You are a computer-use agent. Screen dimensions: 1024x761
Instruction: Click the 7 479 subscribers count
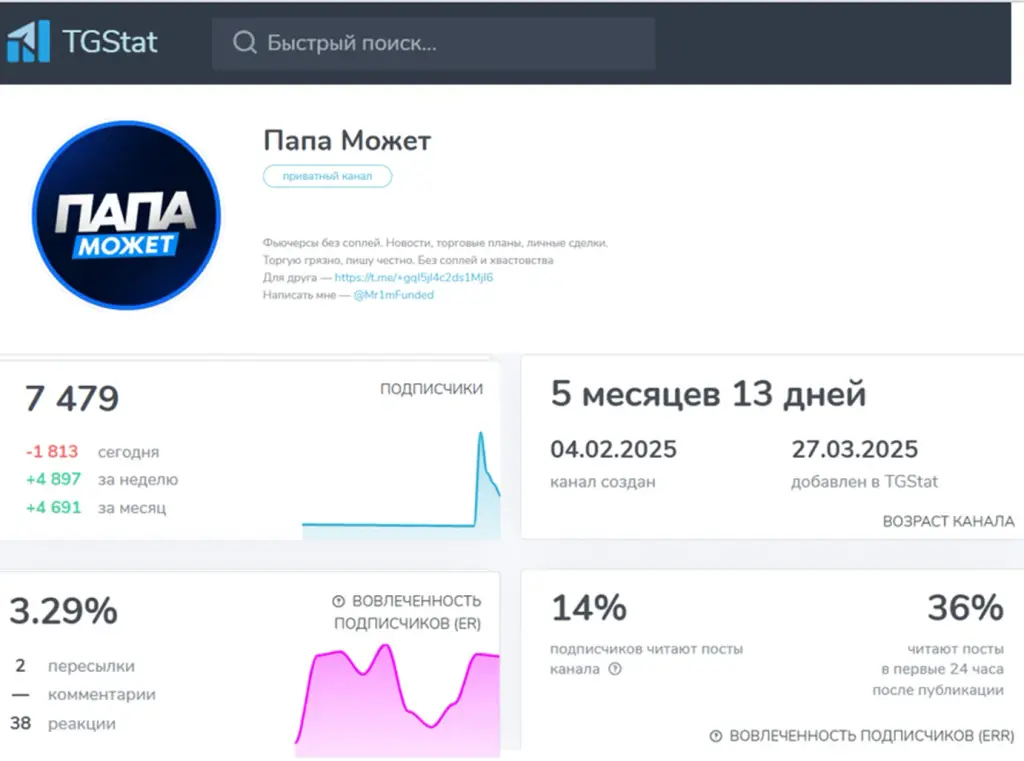click(x=72, y=398)
